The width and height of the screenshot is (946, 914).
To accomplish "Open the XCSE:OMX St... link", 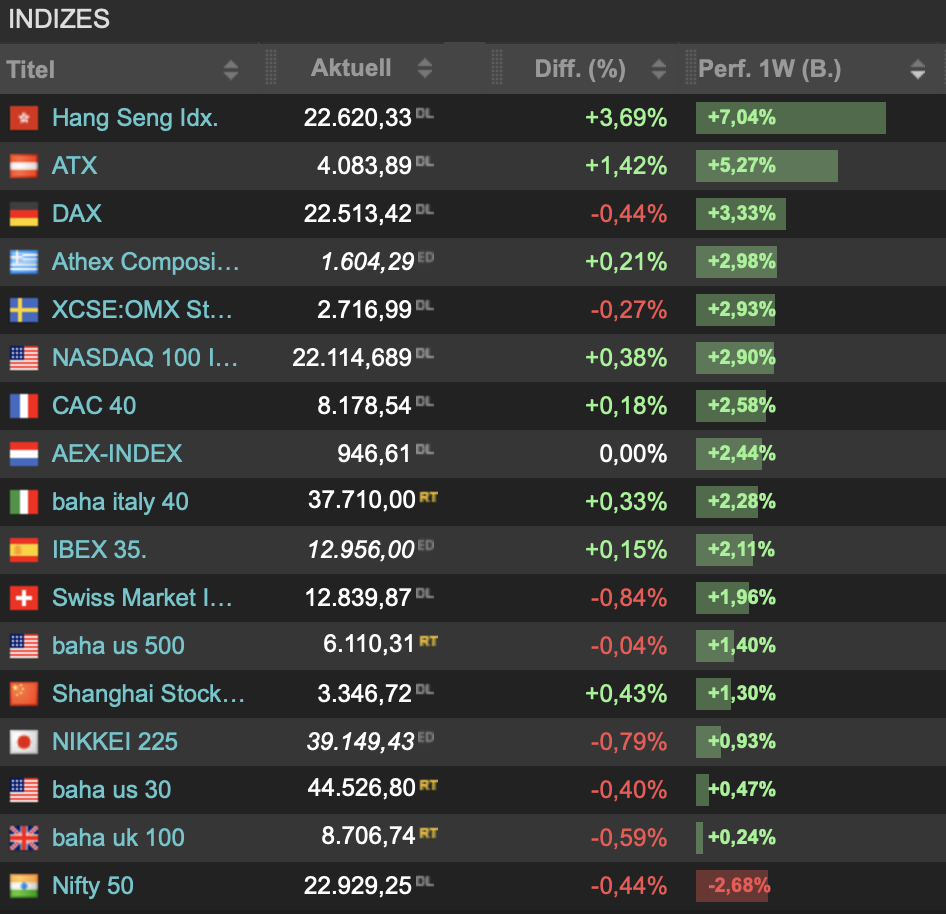I will tap(142, 309).
